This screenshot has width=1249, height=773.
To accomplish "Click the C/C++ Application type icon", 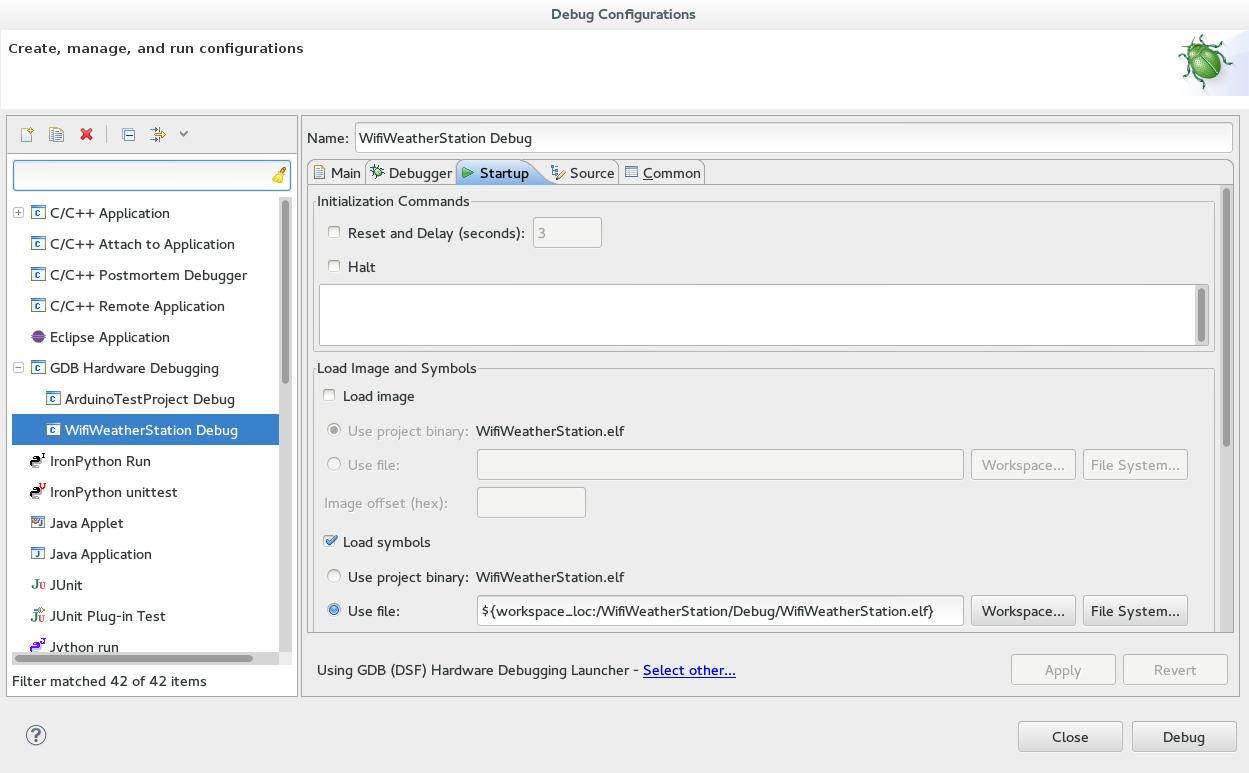I will 38,213.
